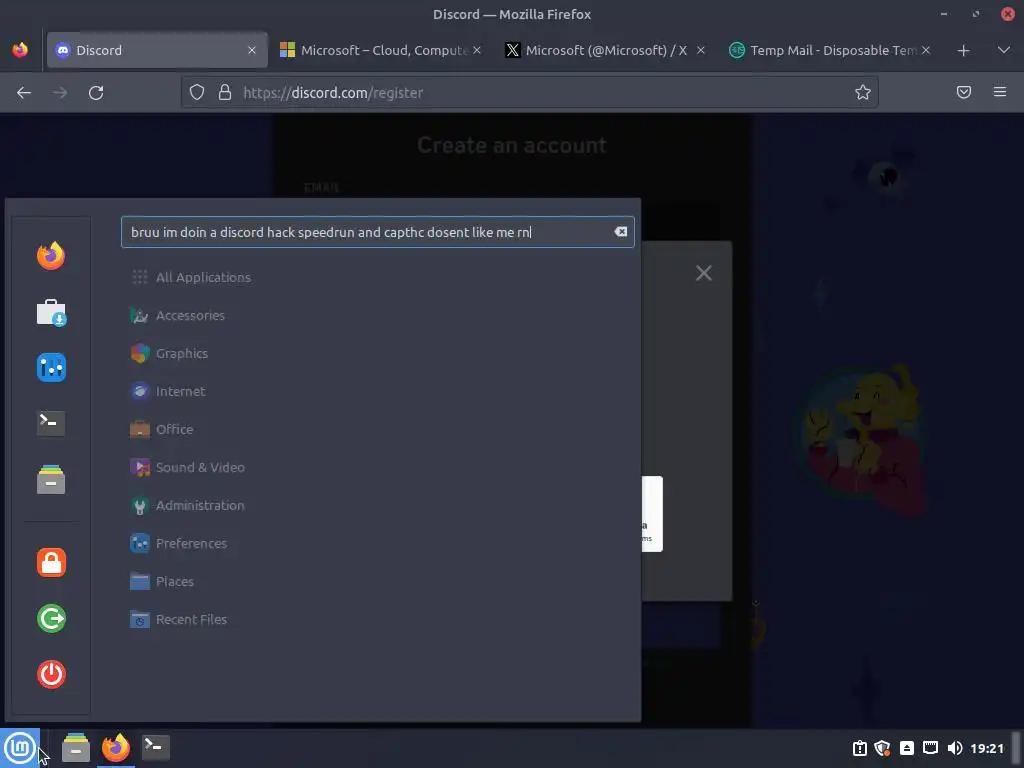1024x768 pixels.
Task: Open Files manager in menu sidebar
Action: point(51,479)
